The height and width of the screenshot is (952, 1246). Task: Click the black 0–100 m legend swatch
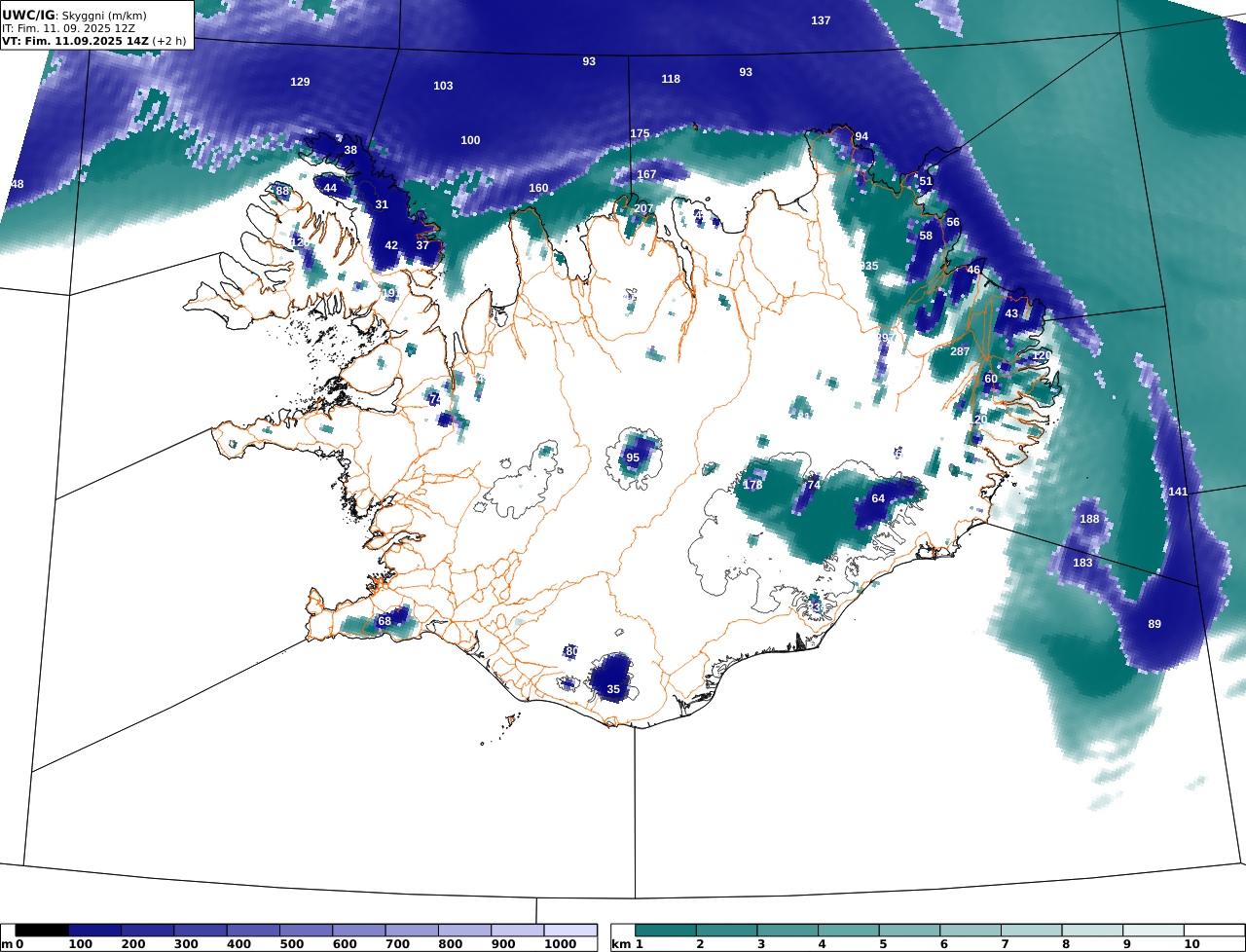(x=42, y=931)
